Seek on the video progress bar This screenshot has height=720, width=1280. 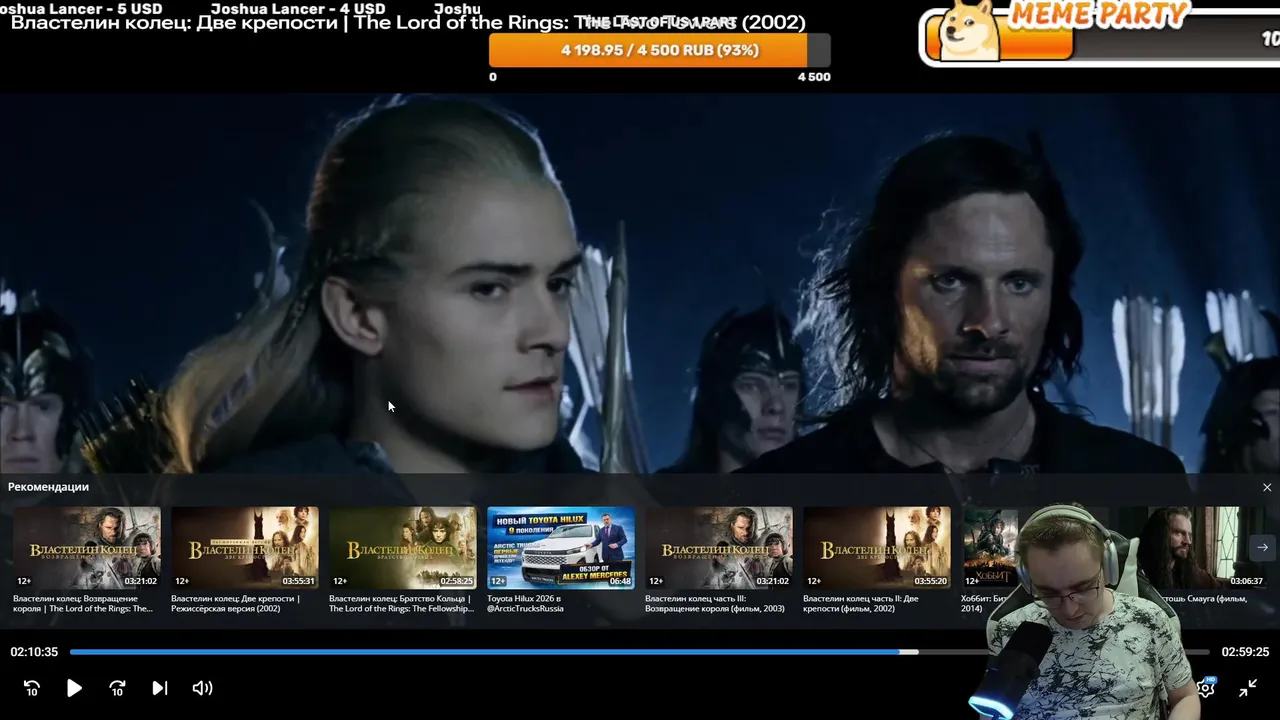point(639,652)
